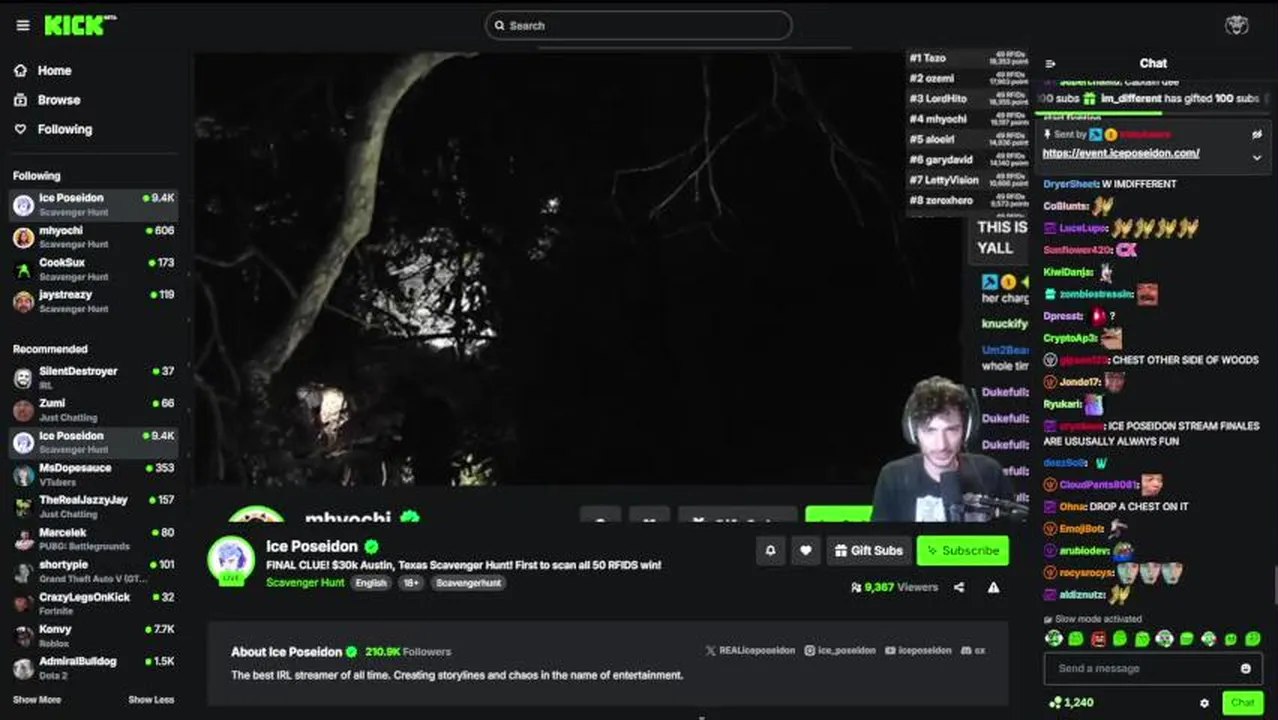Click Show More under Recommended
Screen dimensions: 1278x720
click(36, 700)
